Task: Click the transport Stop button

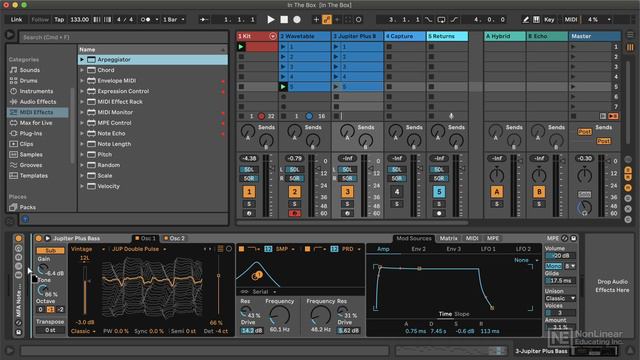Action: 284,19
